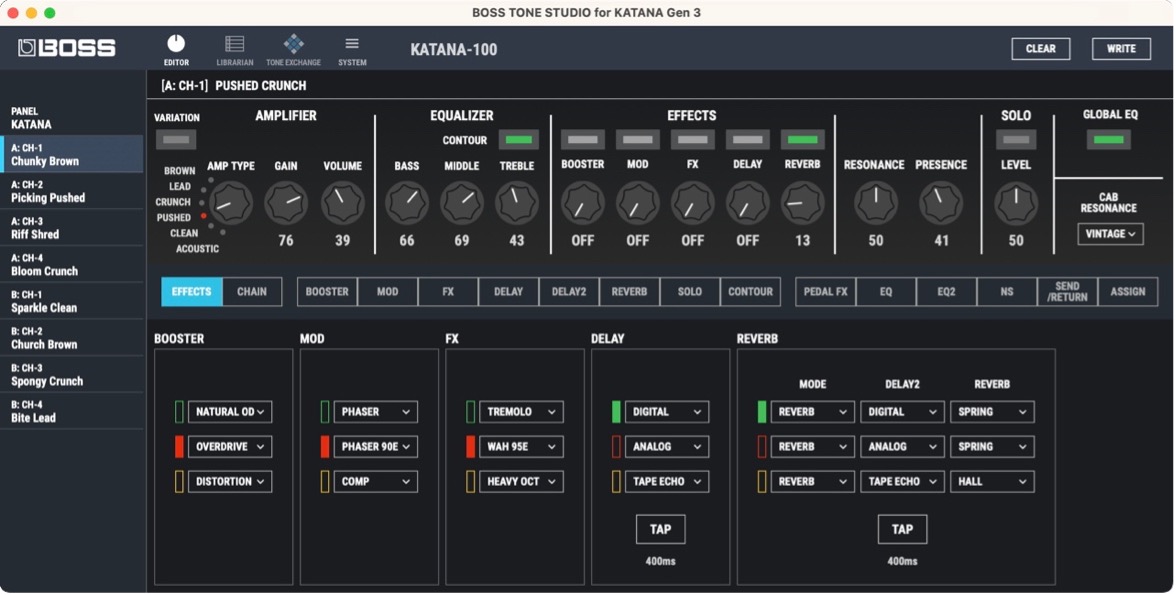Switch to the CHAIN tab
The image size is (1176, 595).
251,291
